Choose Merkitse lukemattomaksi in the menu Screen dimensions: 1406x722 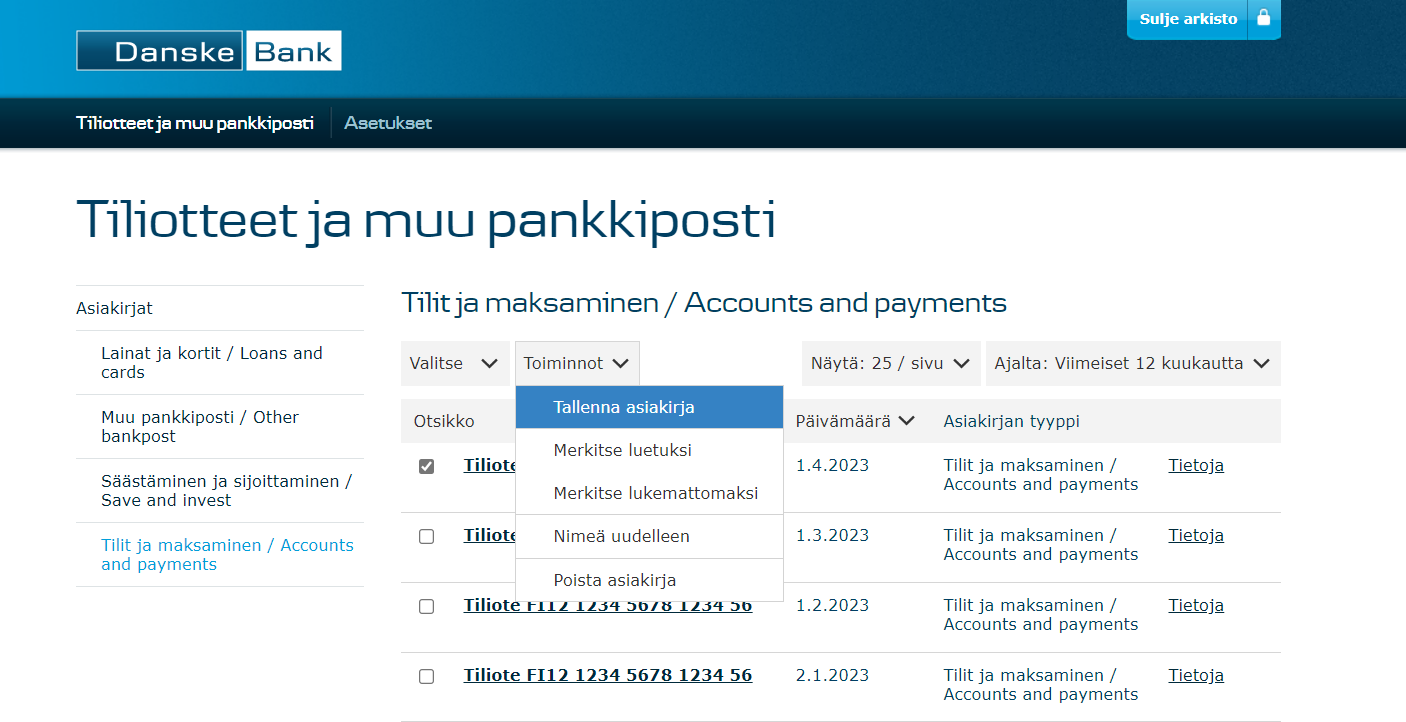click(x=655, y=494)
